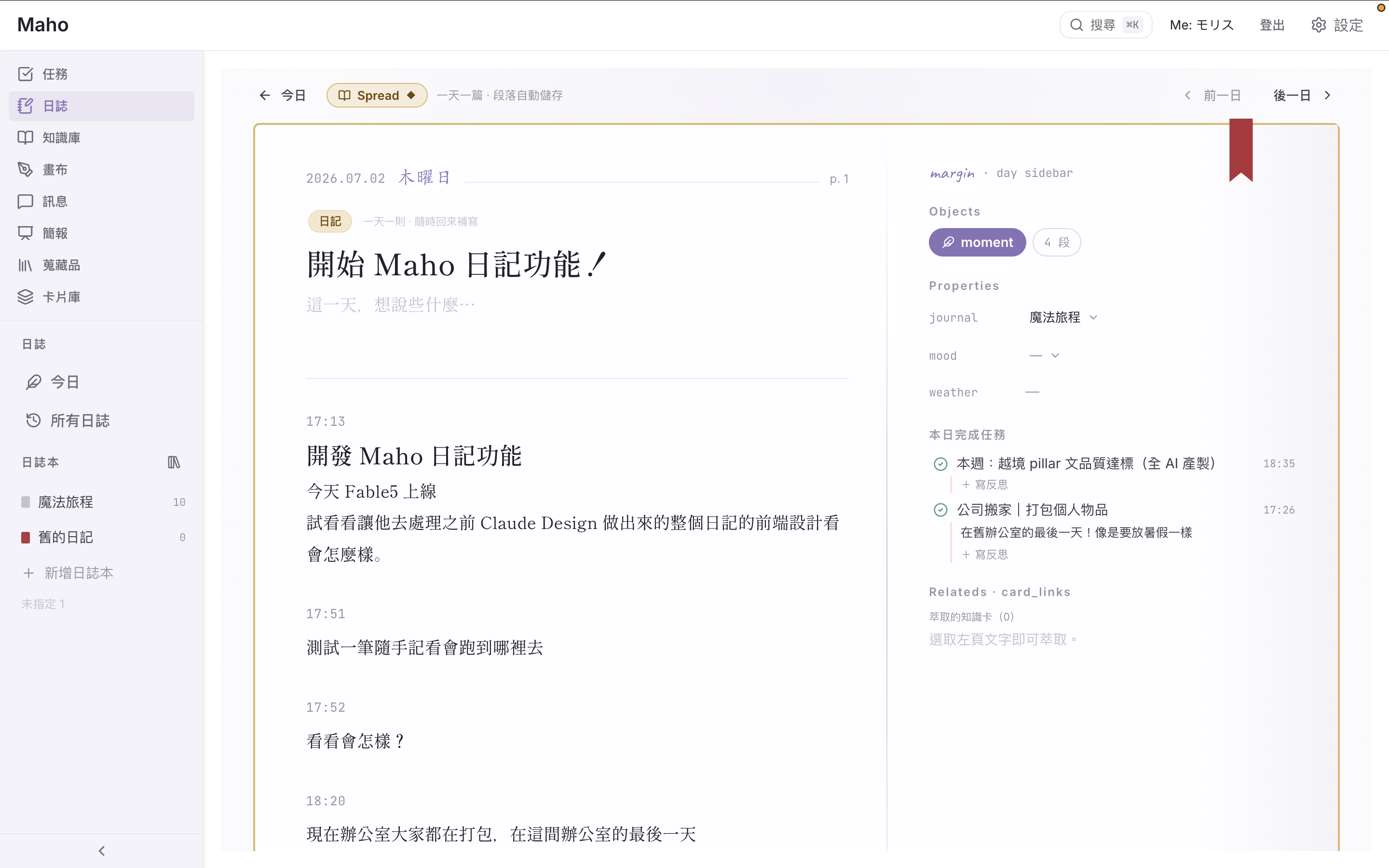The image size is (1389, 868).
Task: Click the entry title 開始 Maho 日記功能
Action: (x=456, y=265)
